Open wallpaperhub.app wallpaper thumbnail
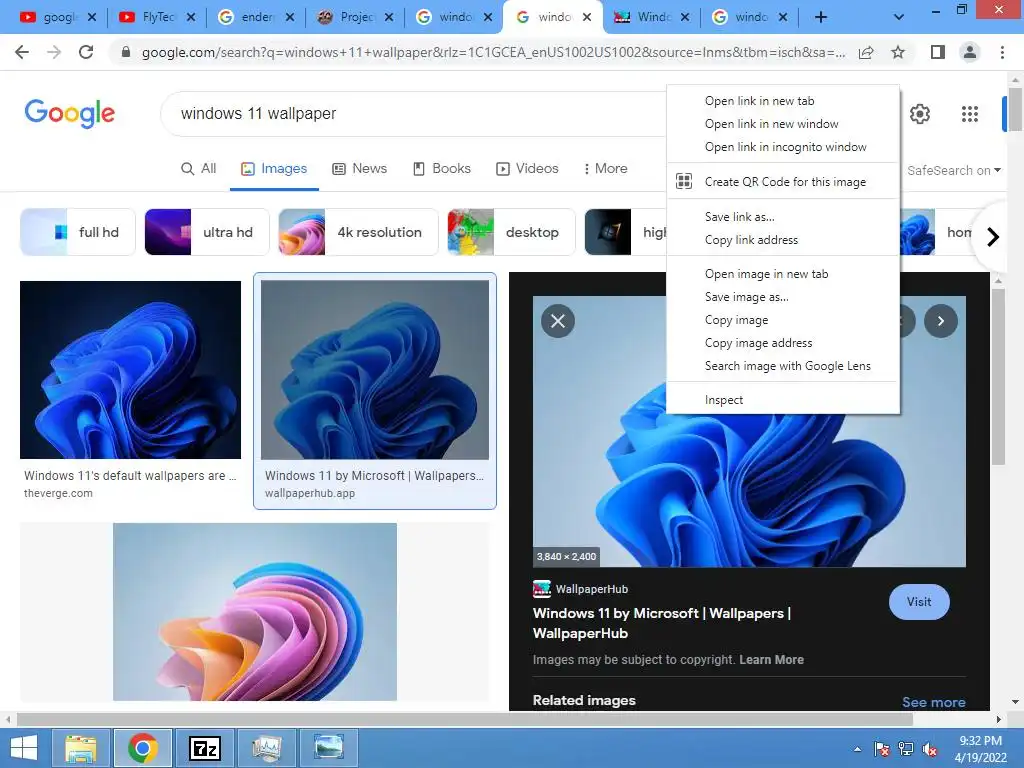Screen dimensions: 1024x768 (375, 370)
